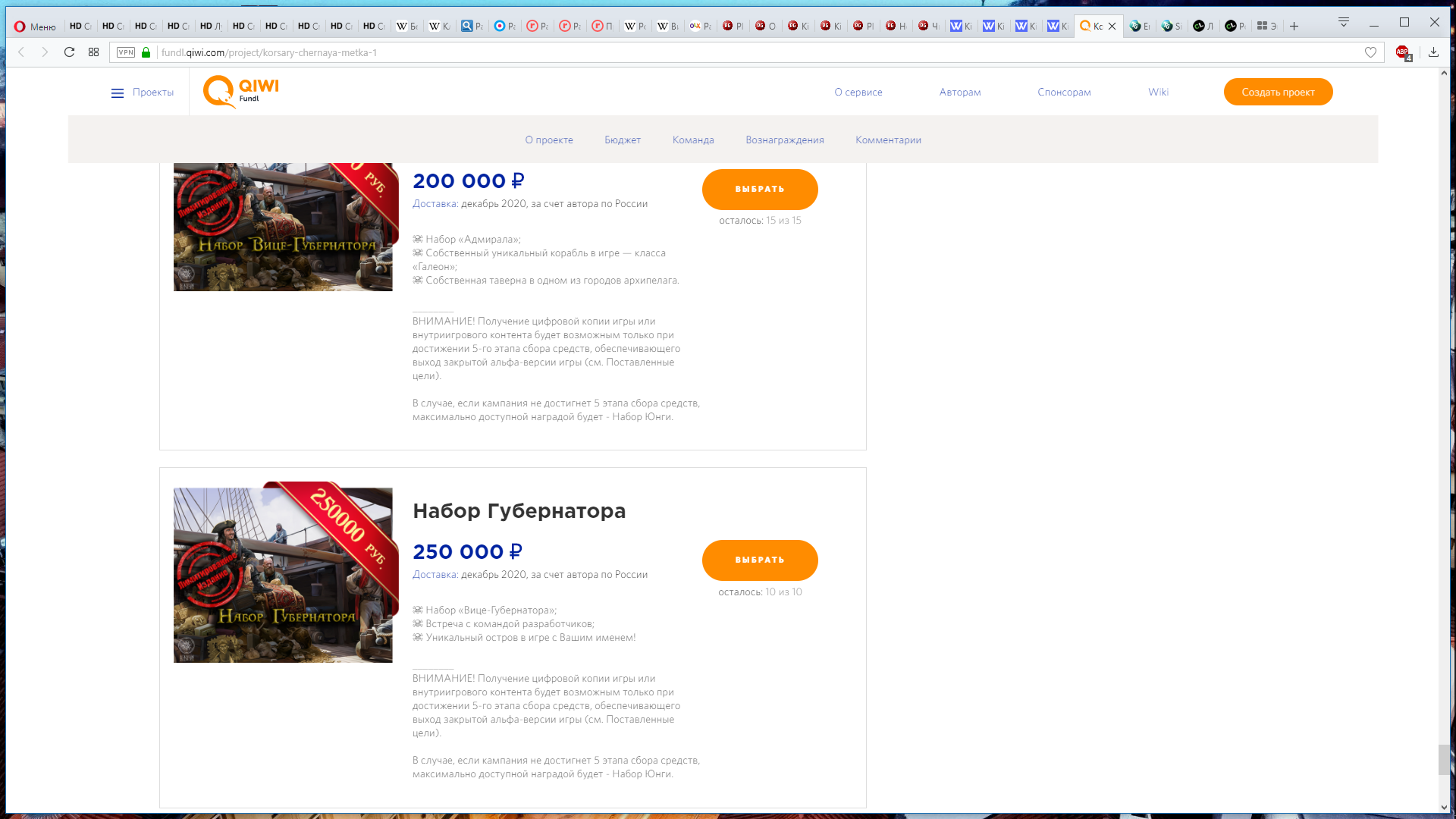Click the QIWI Fundl logo
1456x819 pixels.
click(240, 92)
